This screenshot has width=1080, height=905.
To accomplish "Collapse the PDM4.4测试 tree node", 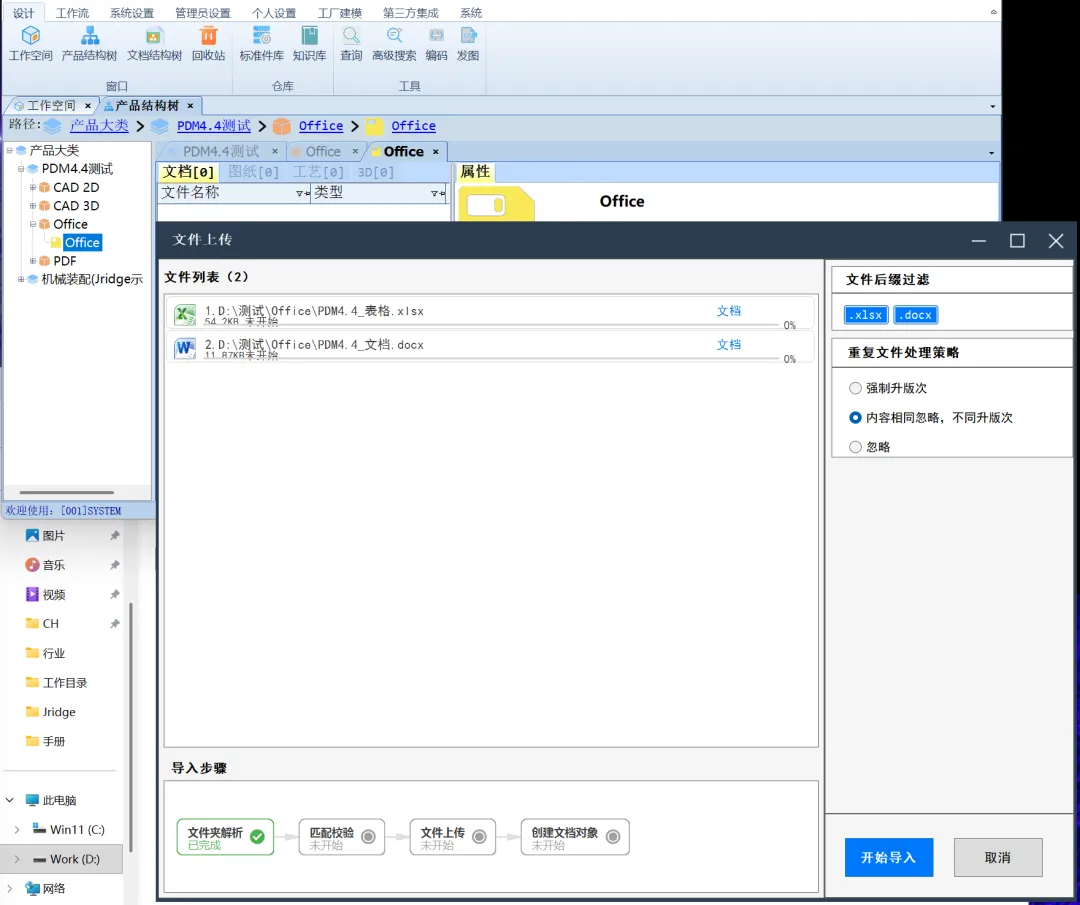I will [21, 169].
